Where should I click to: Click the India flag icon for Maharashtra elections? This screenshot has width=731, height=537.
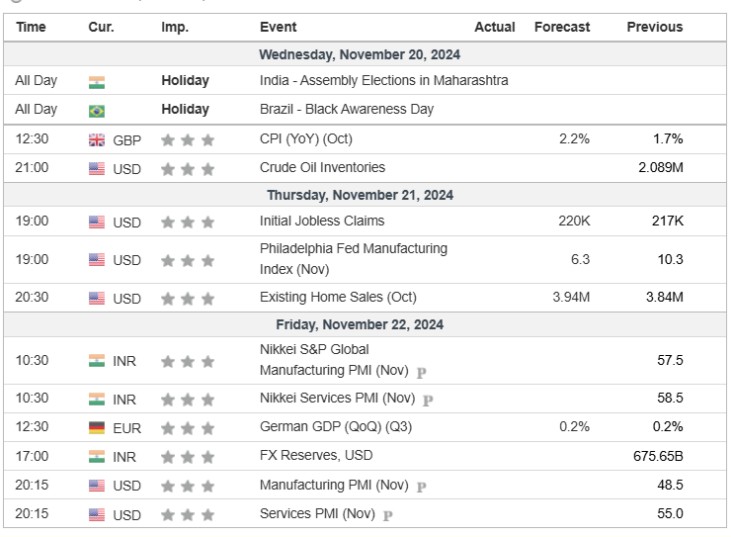97,82
